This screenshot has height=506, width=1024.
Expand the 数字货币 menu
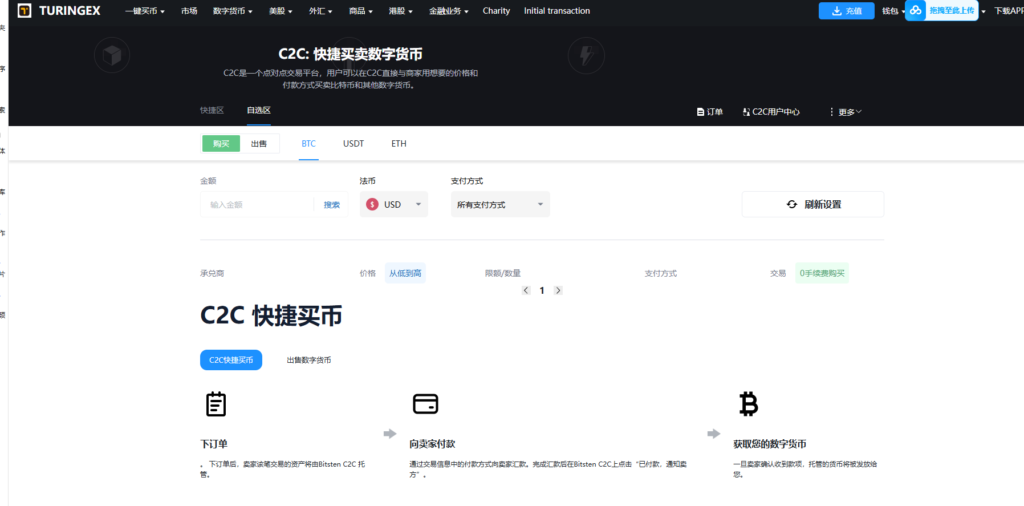click(x=232, y=11)
